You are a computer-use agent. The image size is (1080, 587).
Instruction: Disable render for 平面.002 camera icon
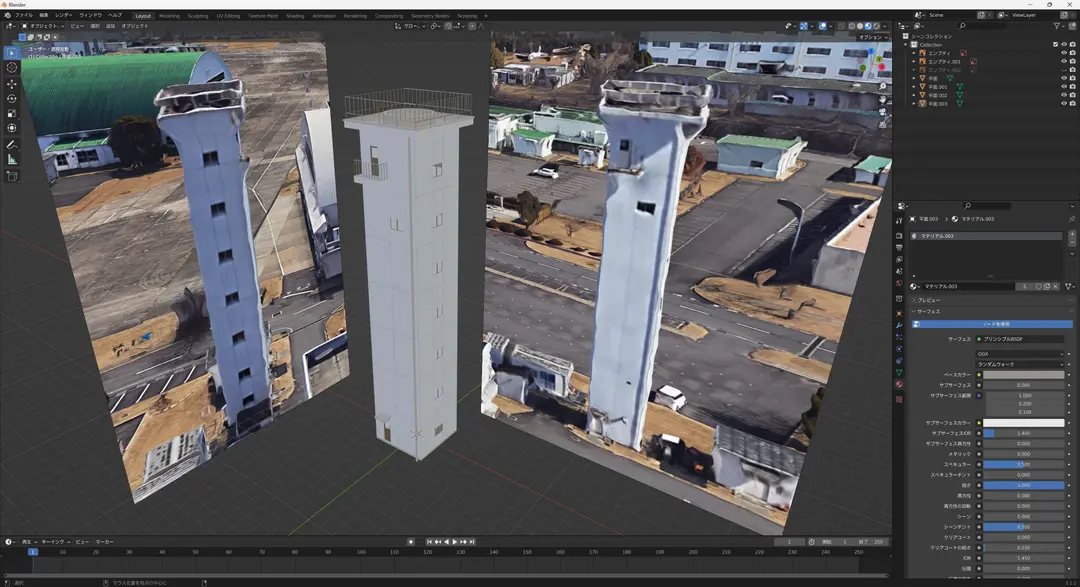pos(1072,95)
